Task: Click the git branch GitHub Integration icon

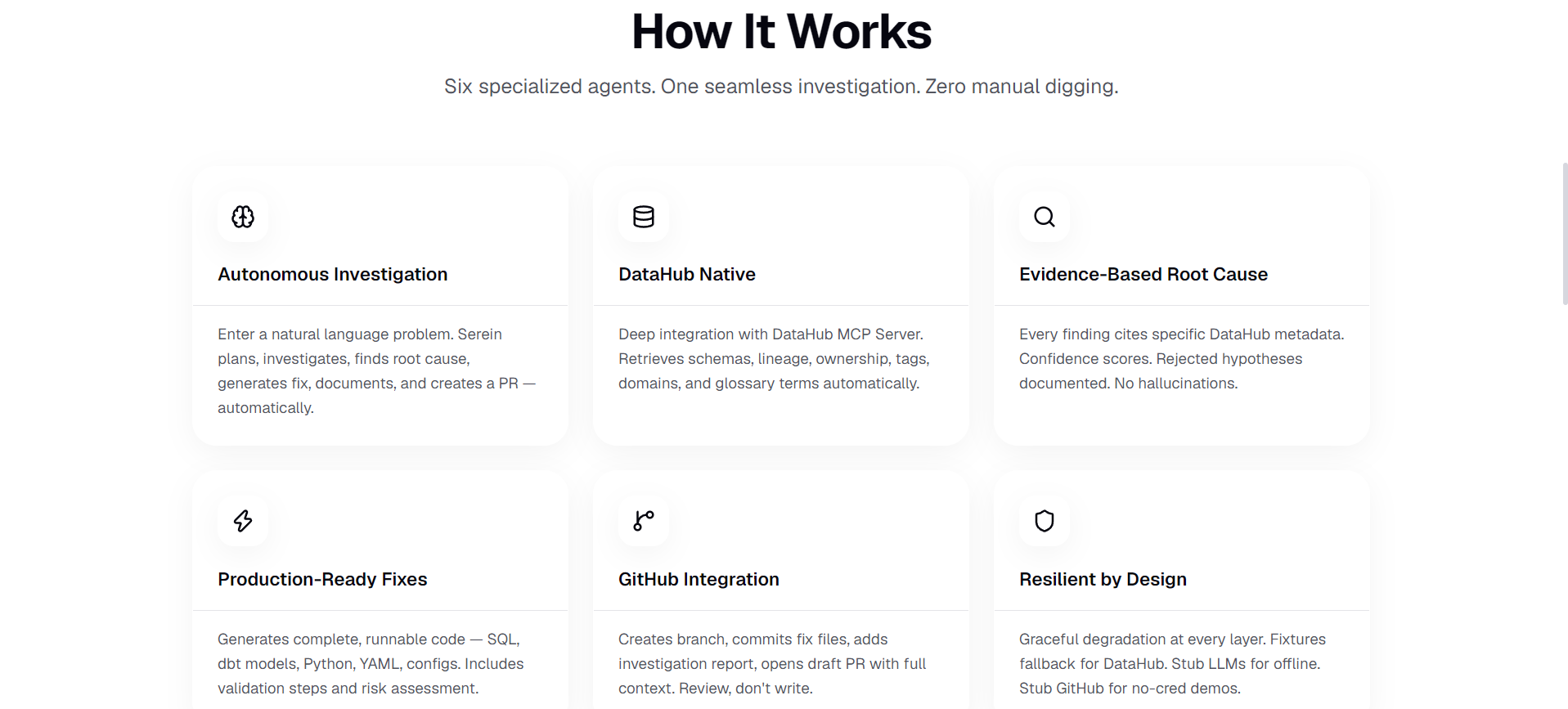Action: (x=644, y=521)
